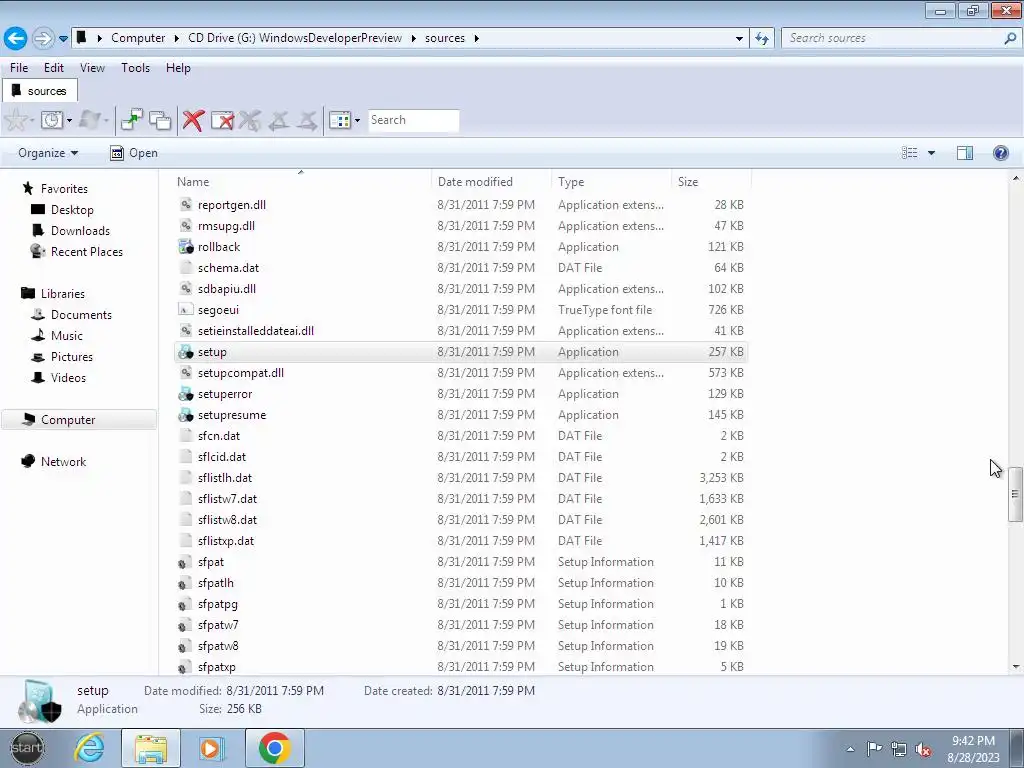The height and width of the screenshot is (768, 1024).
Task: Show hidden system tray icons
Action: 850,749
